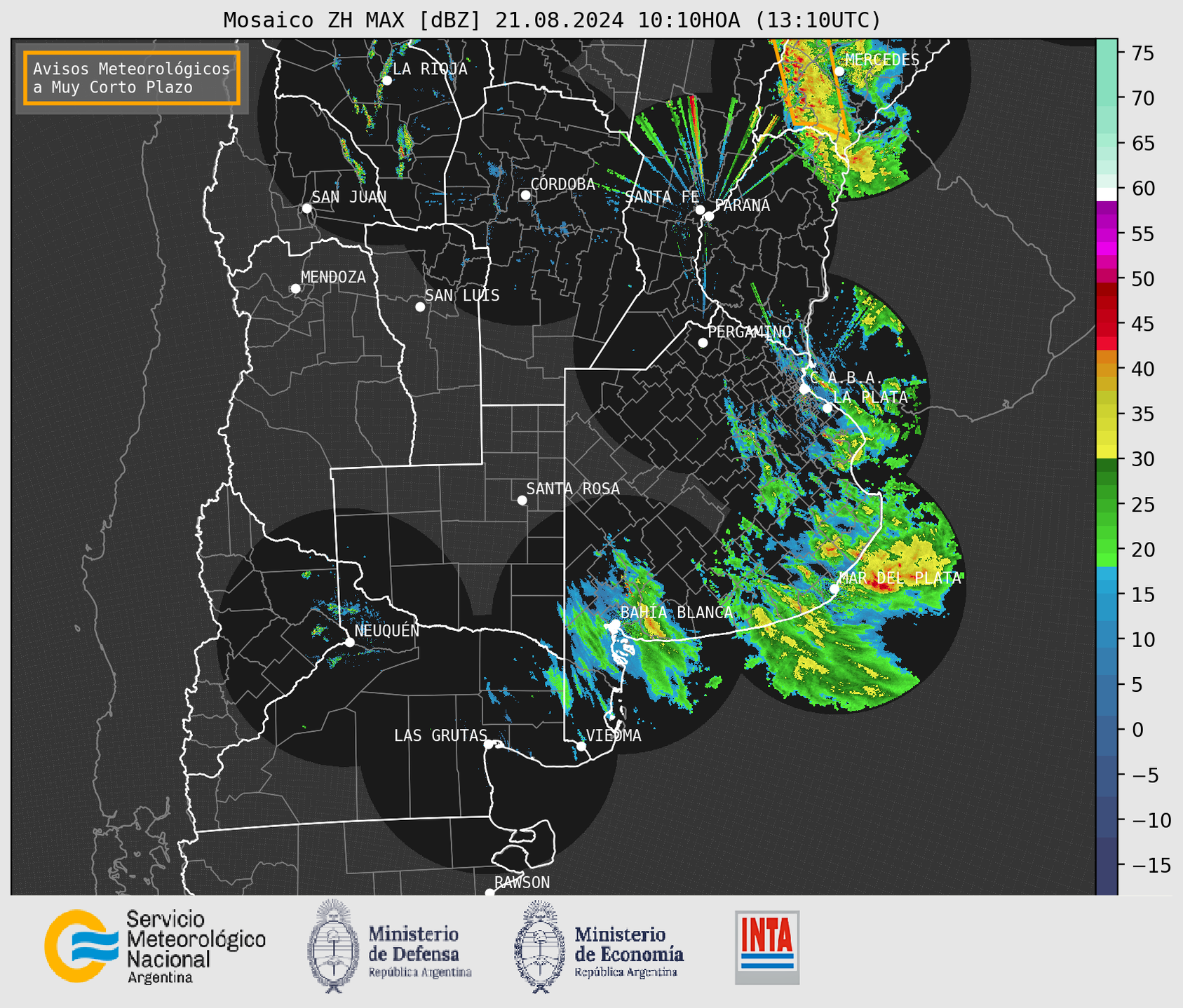Screen dimensions: 1183x1008
Task: Select the Pergamino city marker
Action: point(703,343)
